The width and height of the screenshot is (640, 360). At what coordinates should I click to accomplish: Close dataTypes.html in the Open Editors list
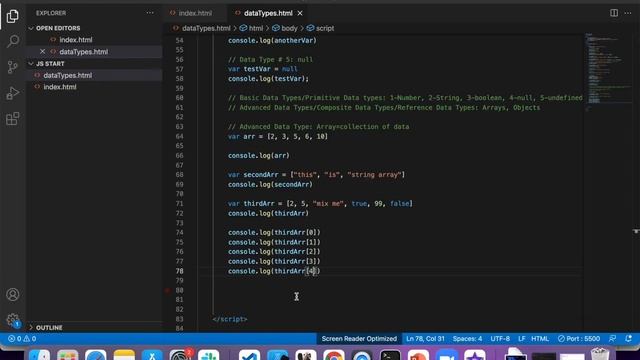tap(42, 51)
